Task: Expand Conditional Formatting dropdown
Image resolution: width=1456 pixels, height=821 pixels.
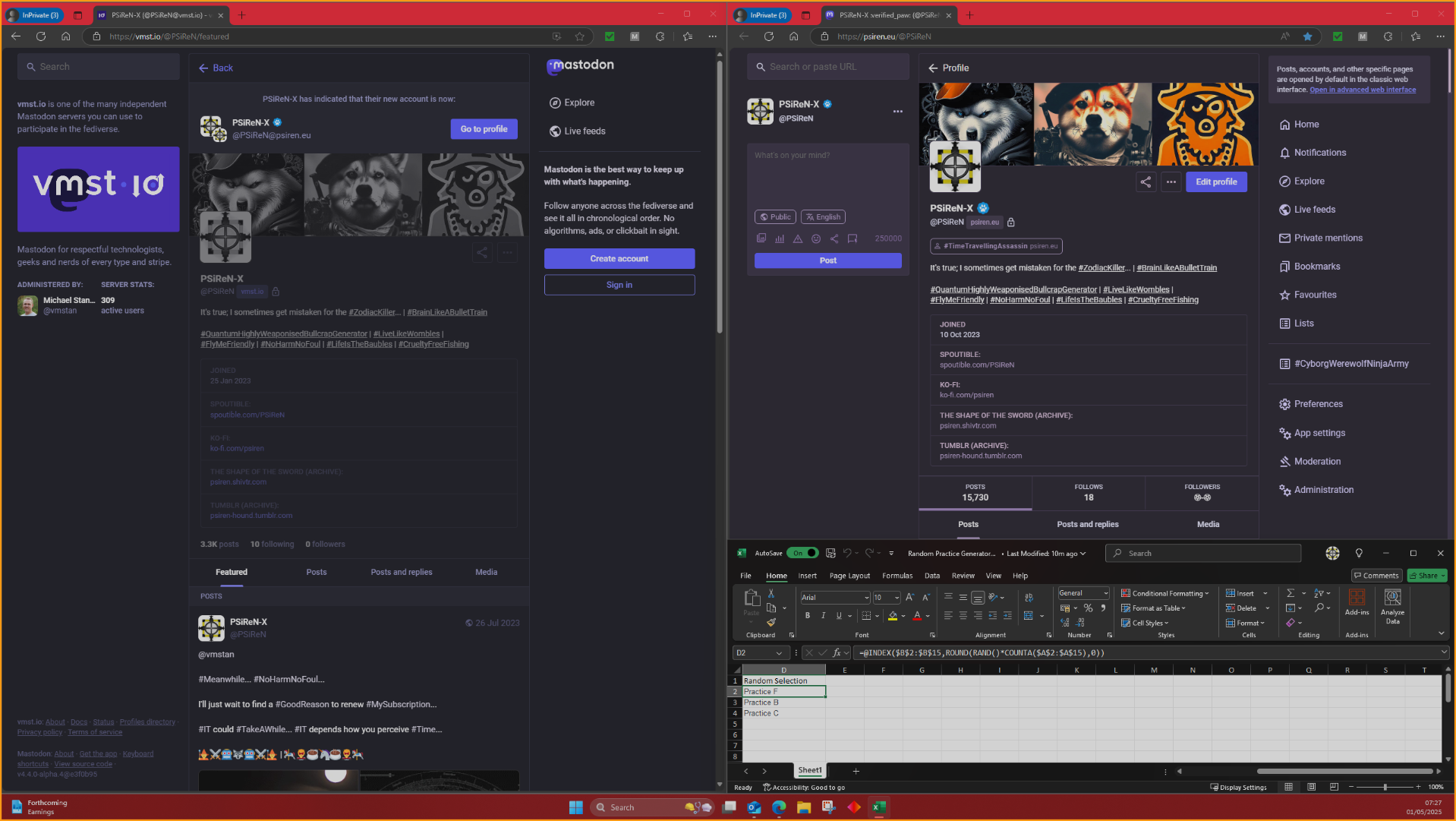Action: (x=1164, y=593)
